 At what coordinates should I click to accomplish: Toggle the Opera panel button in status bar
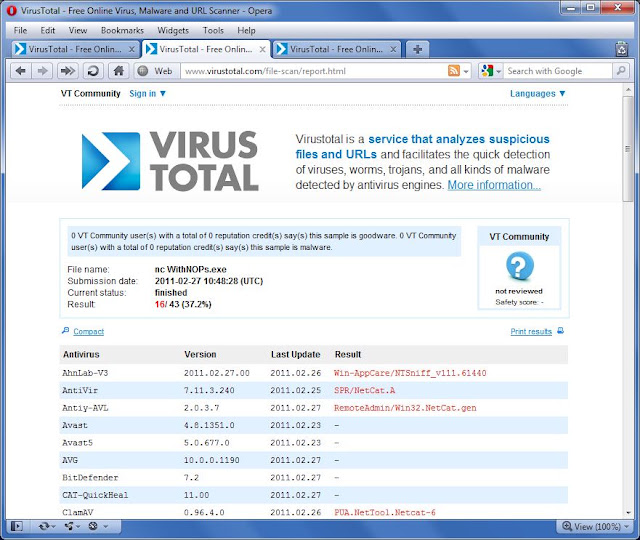point(17,526)
